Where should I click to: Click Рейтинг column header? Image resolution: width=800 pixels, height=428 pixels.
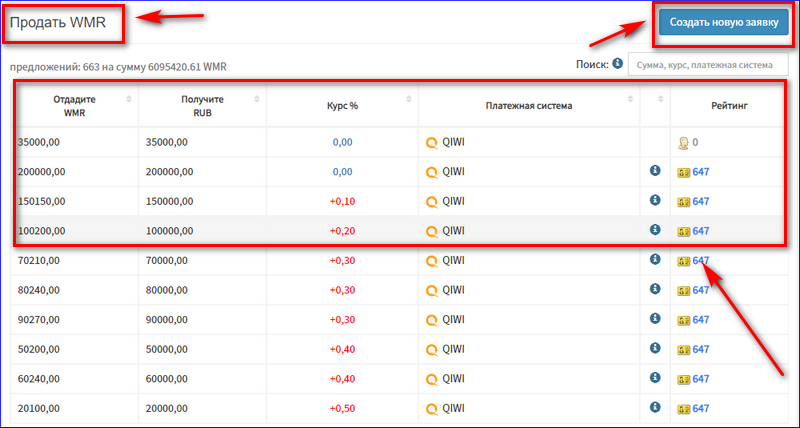pyautogui.click(x=729, y=106)
